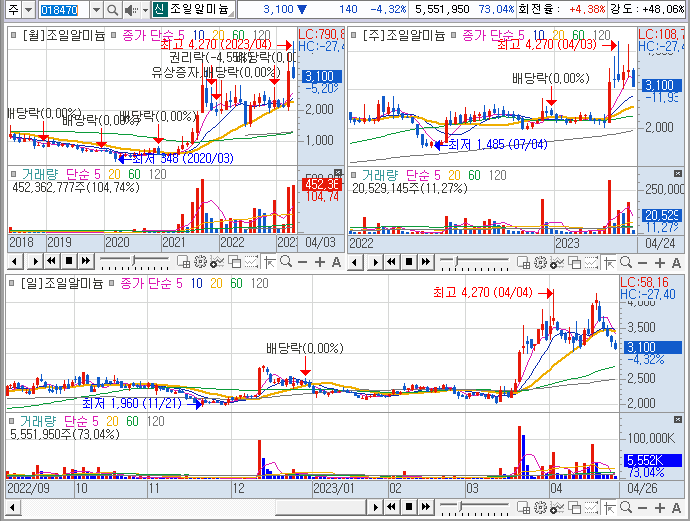Image resolution: width=690 pixels, height=521 pixels.
Task: Toggle daily chart '종가 단순' moving average square
Action: (x=112, y=283)
